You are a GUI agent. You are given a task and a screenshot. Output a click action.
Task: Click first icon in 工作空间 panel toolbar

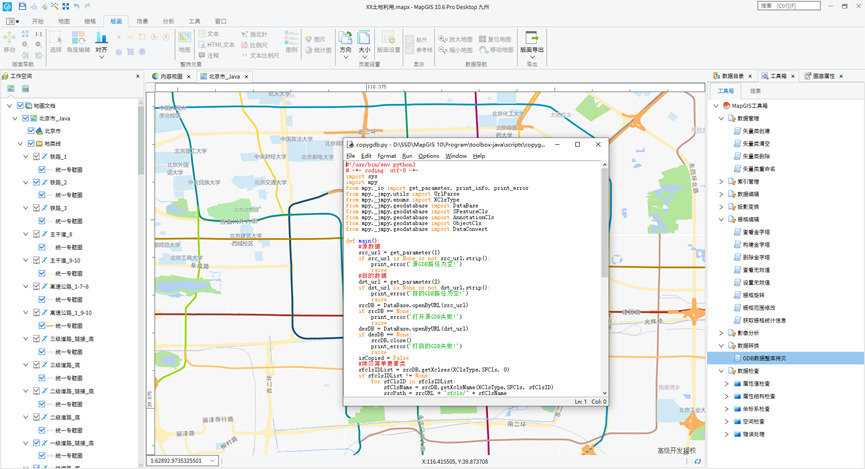10,89
